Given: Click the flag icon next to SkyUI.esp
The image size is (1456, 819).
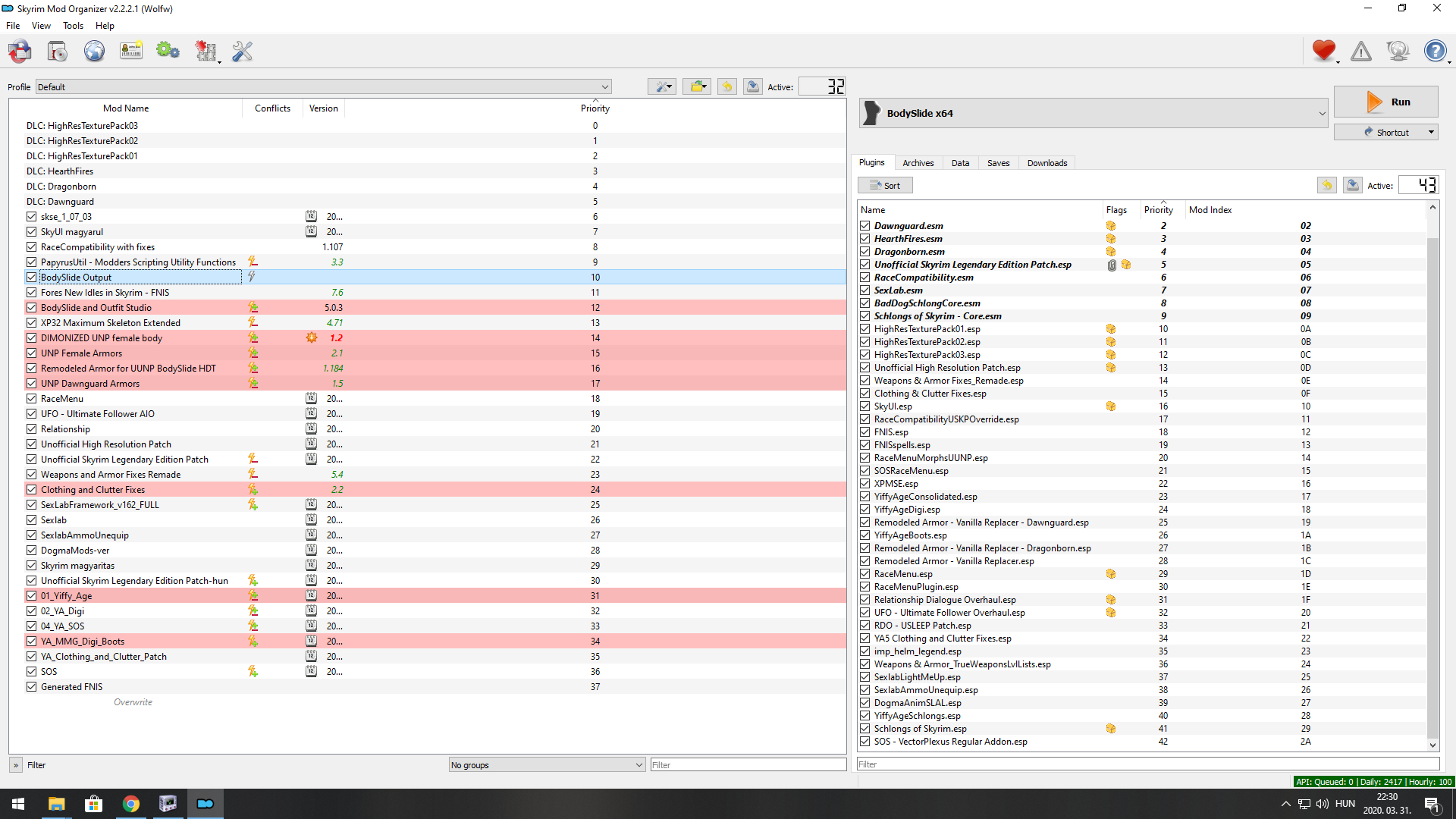Looking at the screenshot, I should tap(1111, 406).
